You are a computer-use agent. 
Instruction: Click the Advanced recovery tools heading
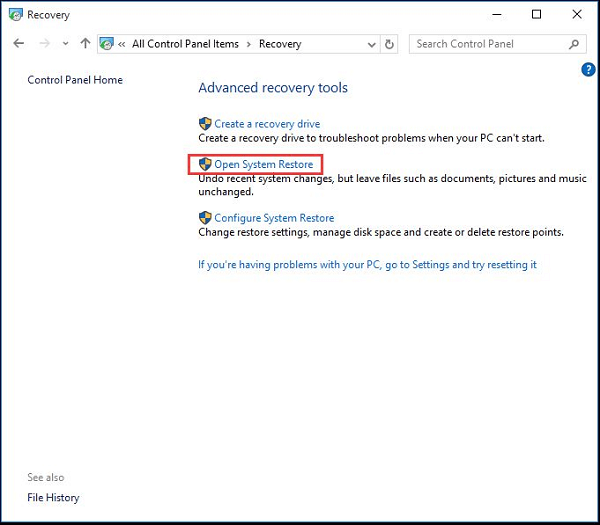273,88
